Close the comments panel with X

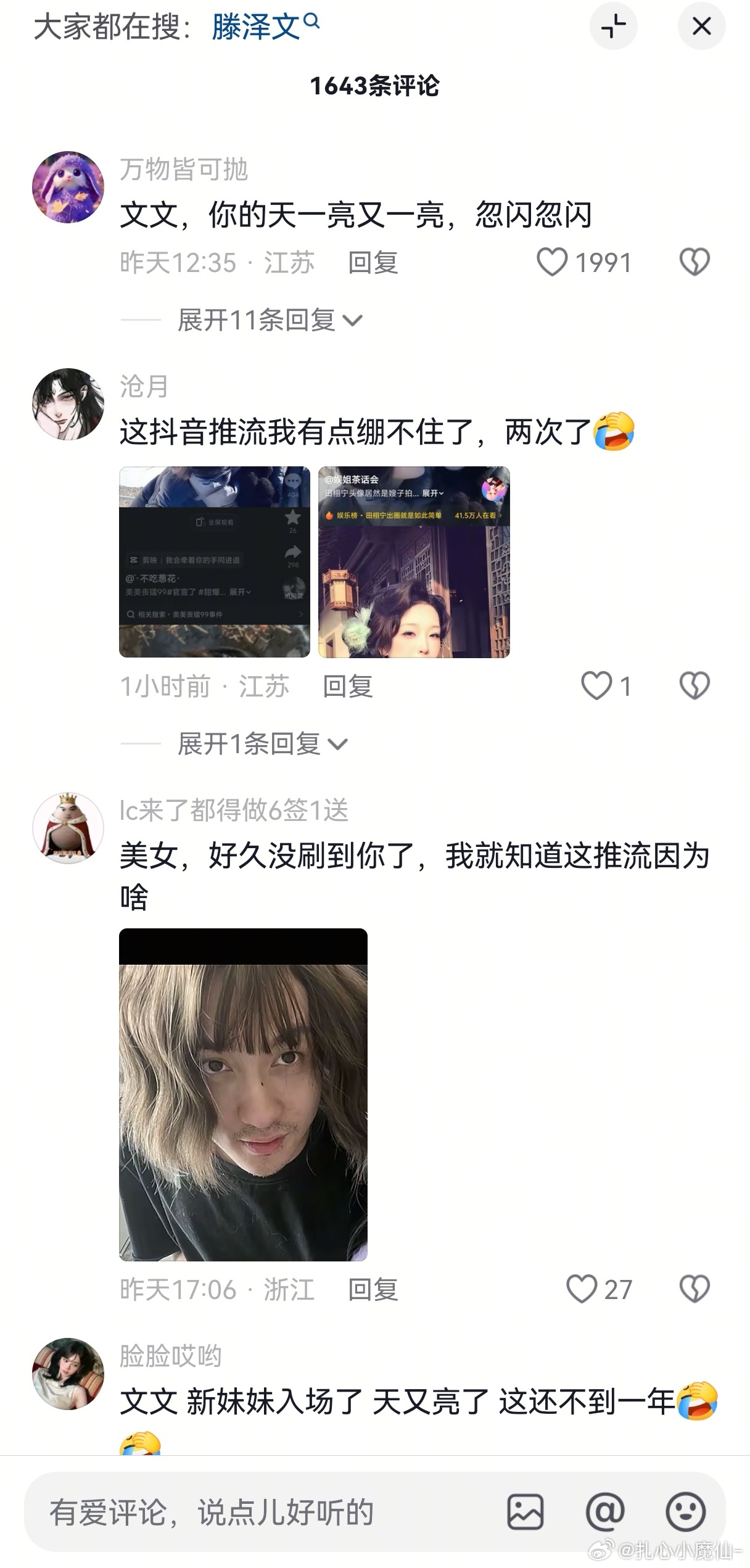[701, 27]
